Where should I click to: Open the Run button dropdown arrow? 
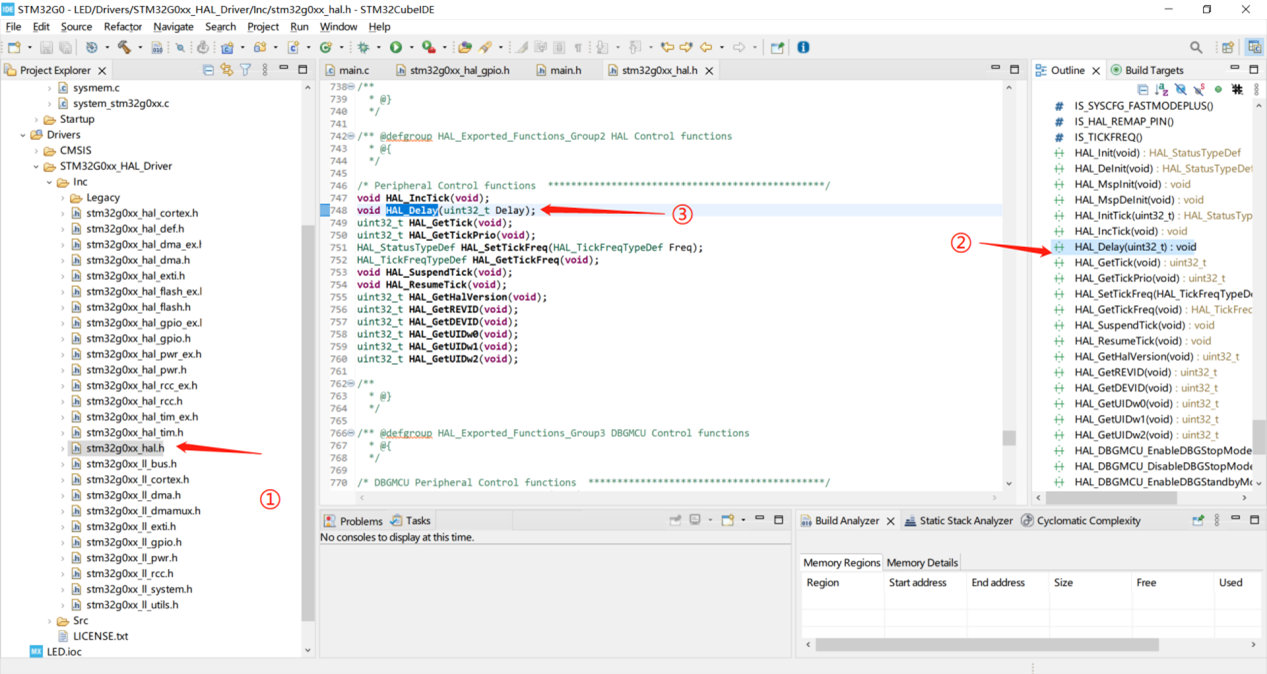[411, 47]
